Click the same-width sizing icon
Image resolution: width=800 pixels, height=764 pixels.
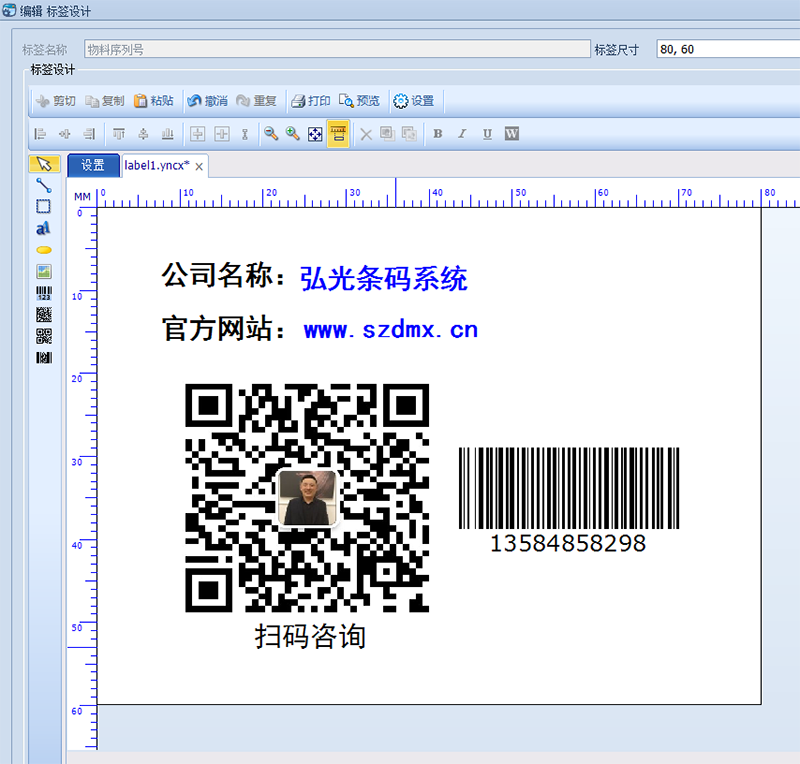197,134
